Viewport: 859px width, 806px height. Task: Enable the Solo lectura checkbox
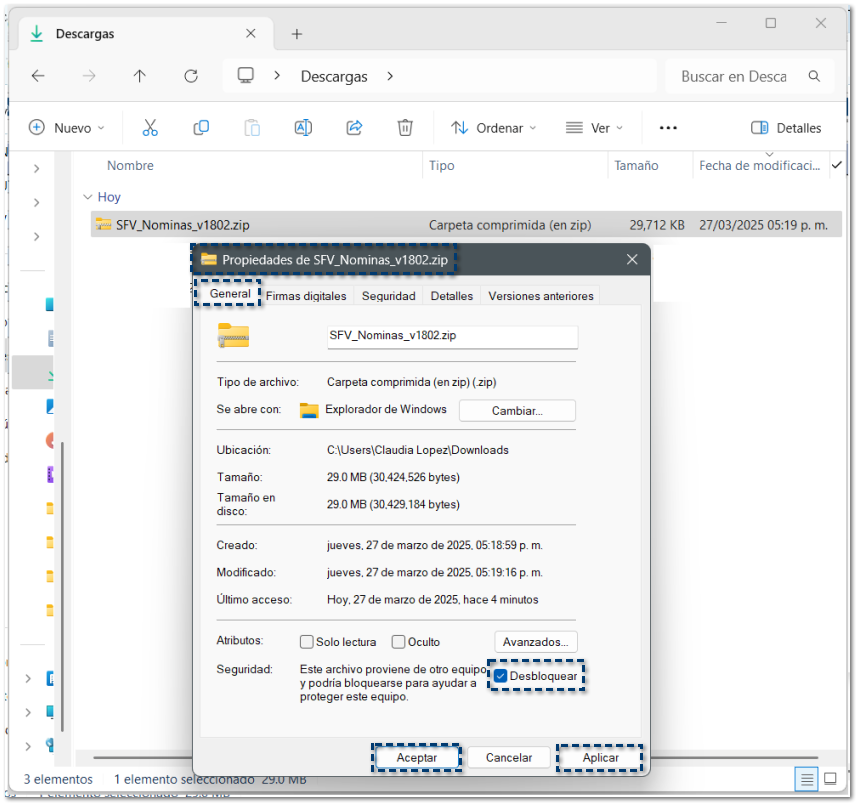click(x=307, y=642)
